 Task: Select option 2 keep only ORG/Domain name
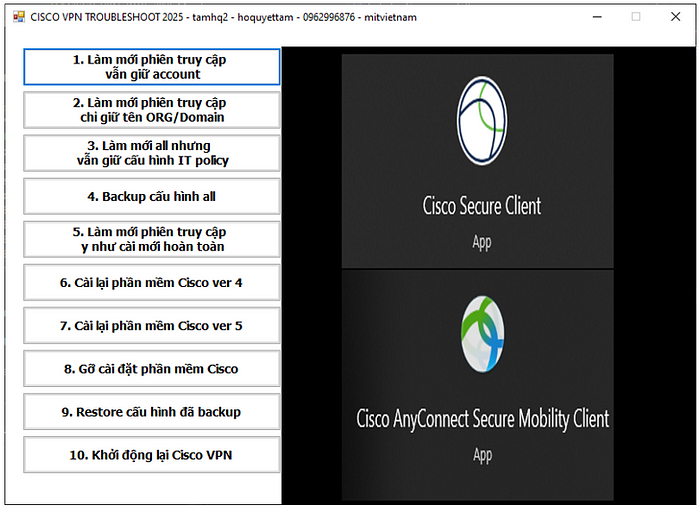click(152, 110)
